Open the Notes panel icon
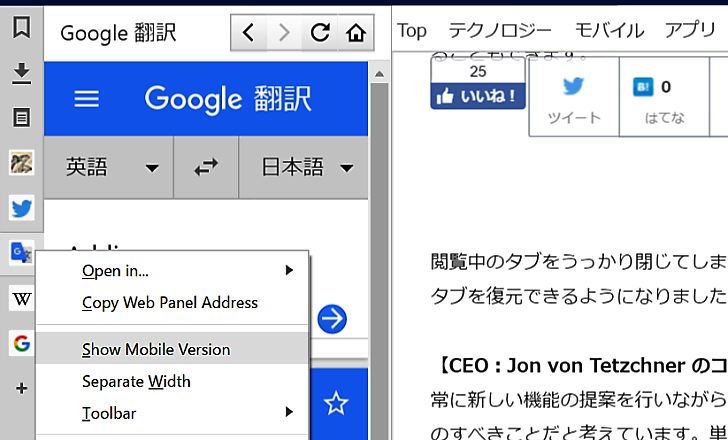The image size is (728, 440). click(21, 117)
